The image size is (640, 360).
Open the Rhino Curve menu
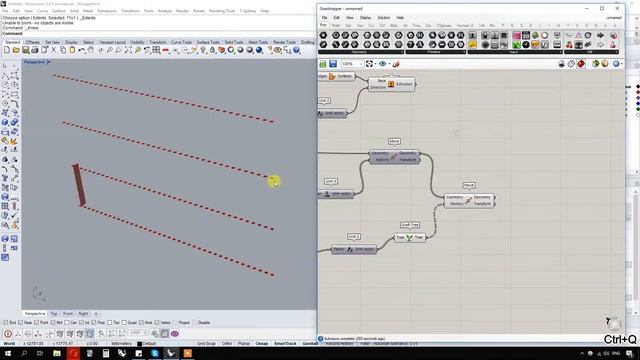(42, 11)
